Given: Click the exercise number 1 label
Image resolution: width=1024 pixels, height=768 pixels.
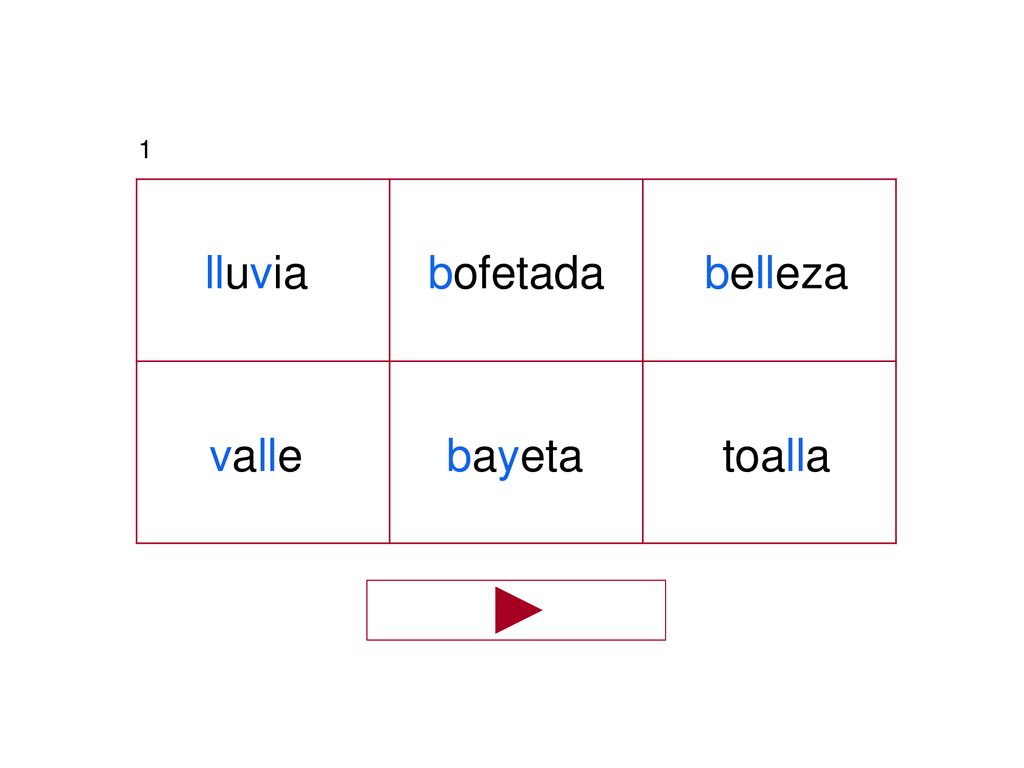Looking at the screenshot, I should tap(145, 150).
